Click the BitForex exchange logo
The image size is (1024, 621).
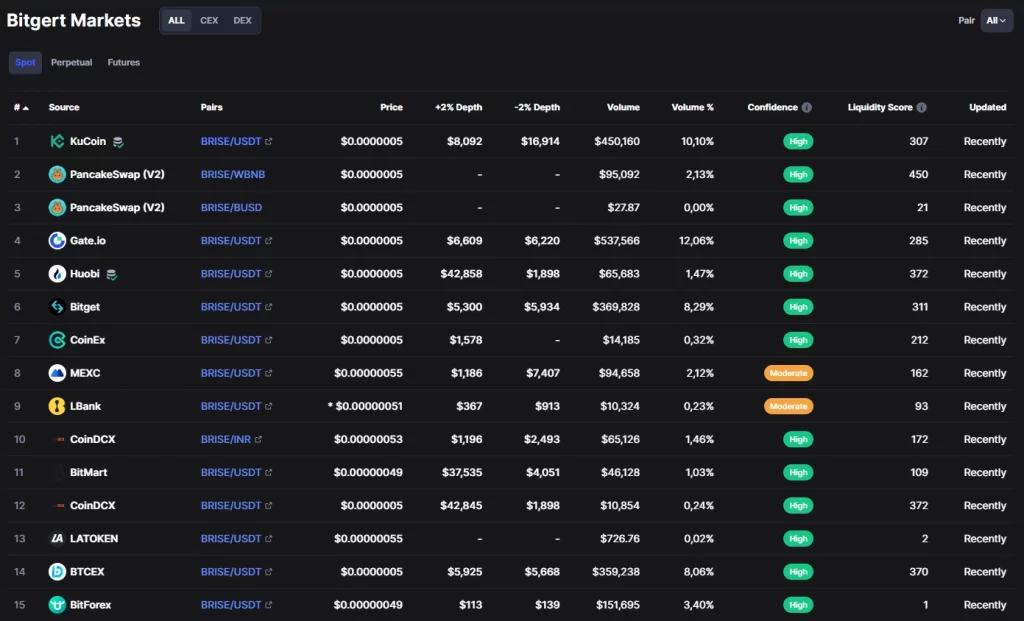[57, 605]
